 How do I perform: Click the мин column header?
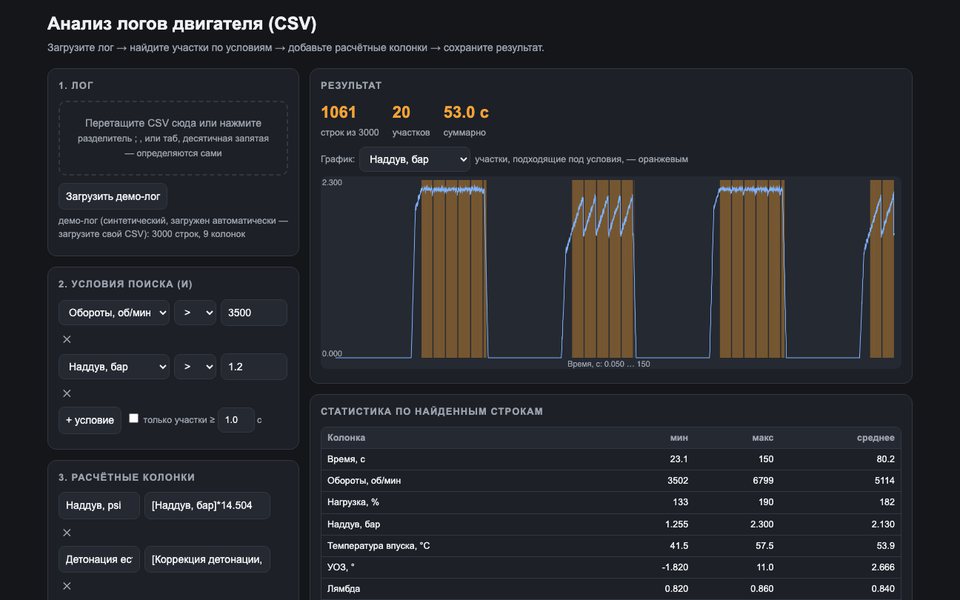pos(679,438)
